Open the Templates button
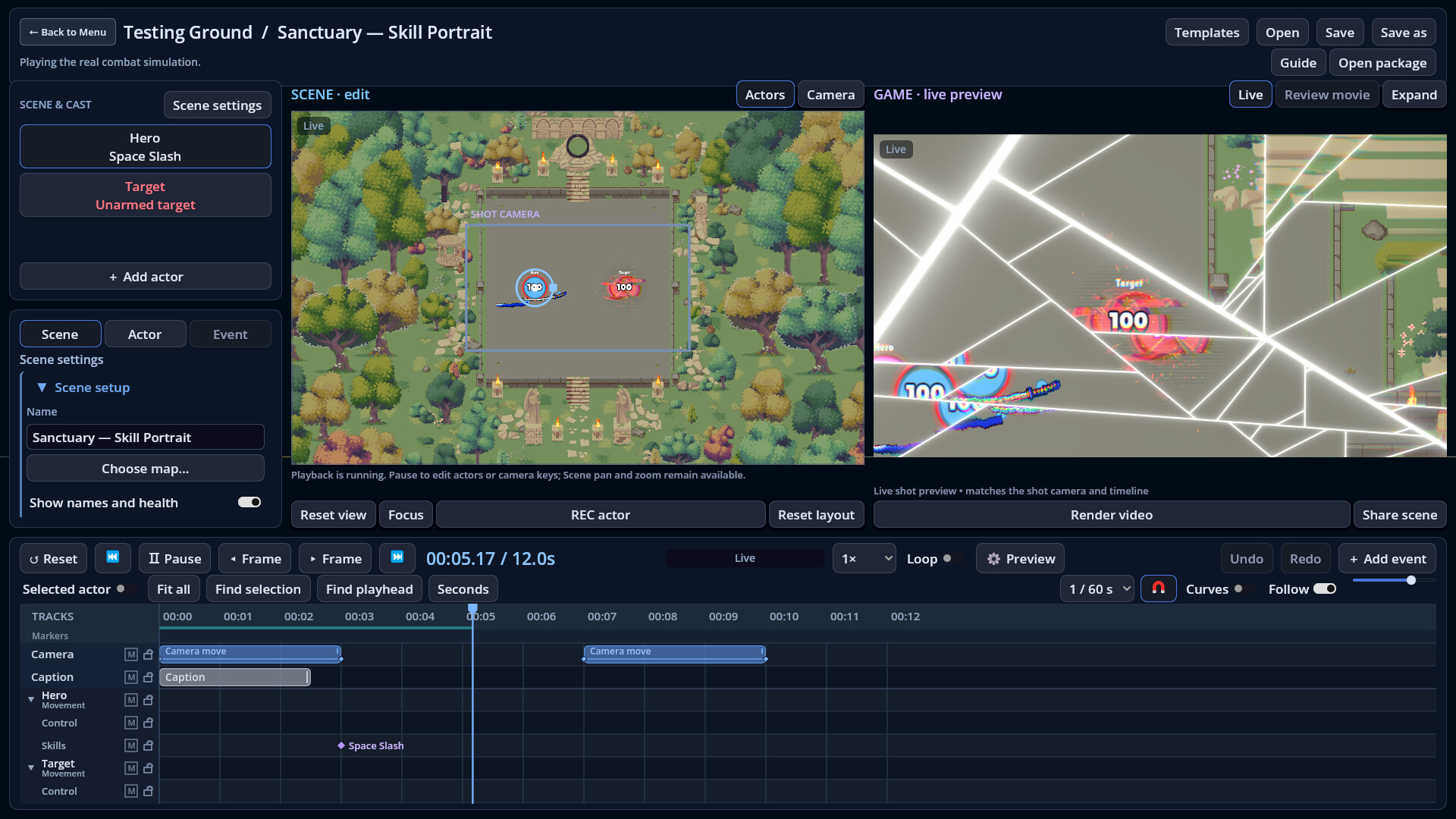This screenshot has height=819, width=1456. 1207,33
